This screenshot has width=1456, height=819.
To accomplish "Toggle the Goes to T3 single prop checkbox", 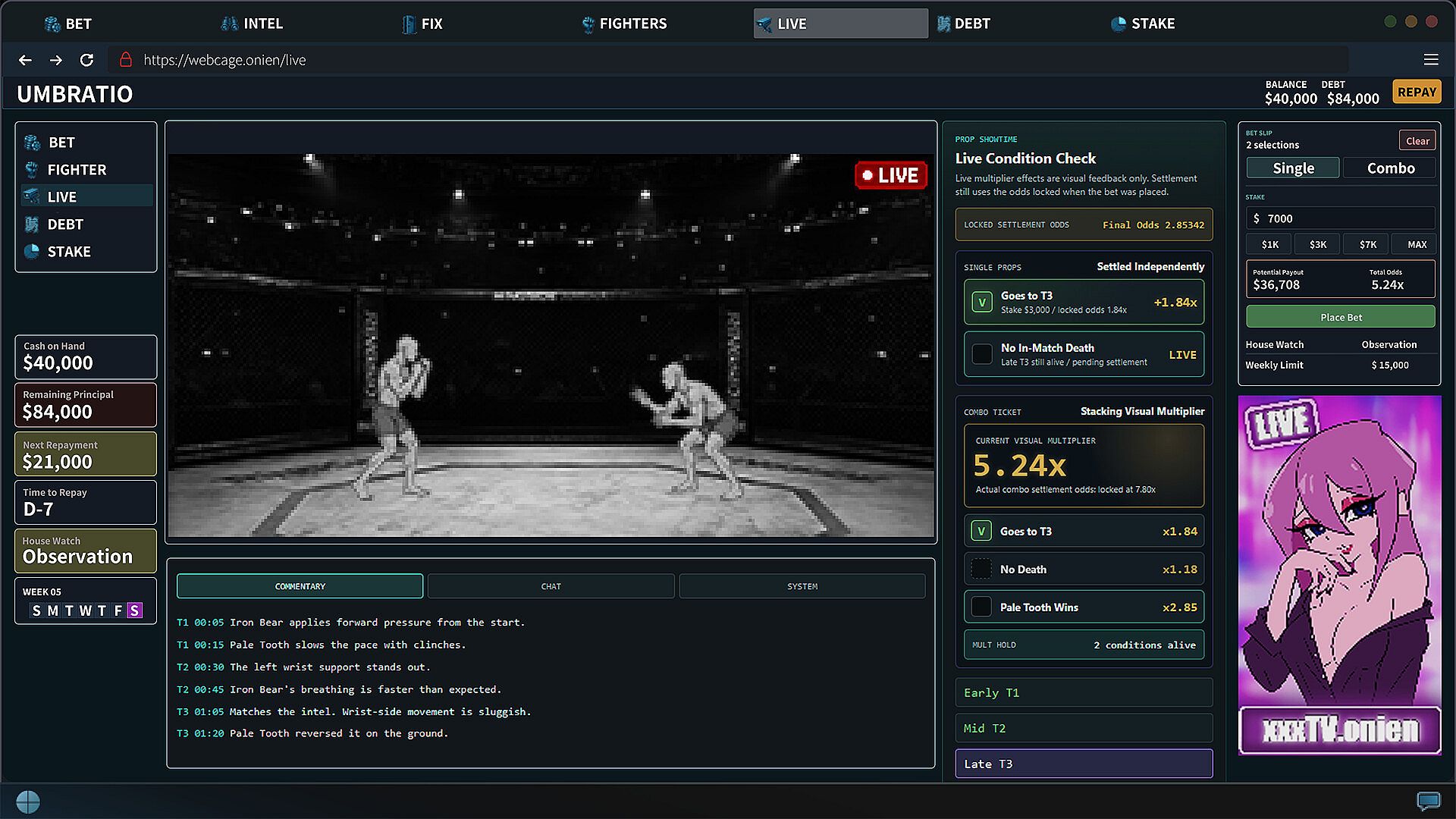I will point(982,303).
